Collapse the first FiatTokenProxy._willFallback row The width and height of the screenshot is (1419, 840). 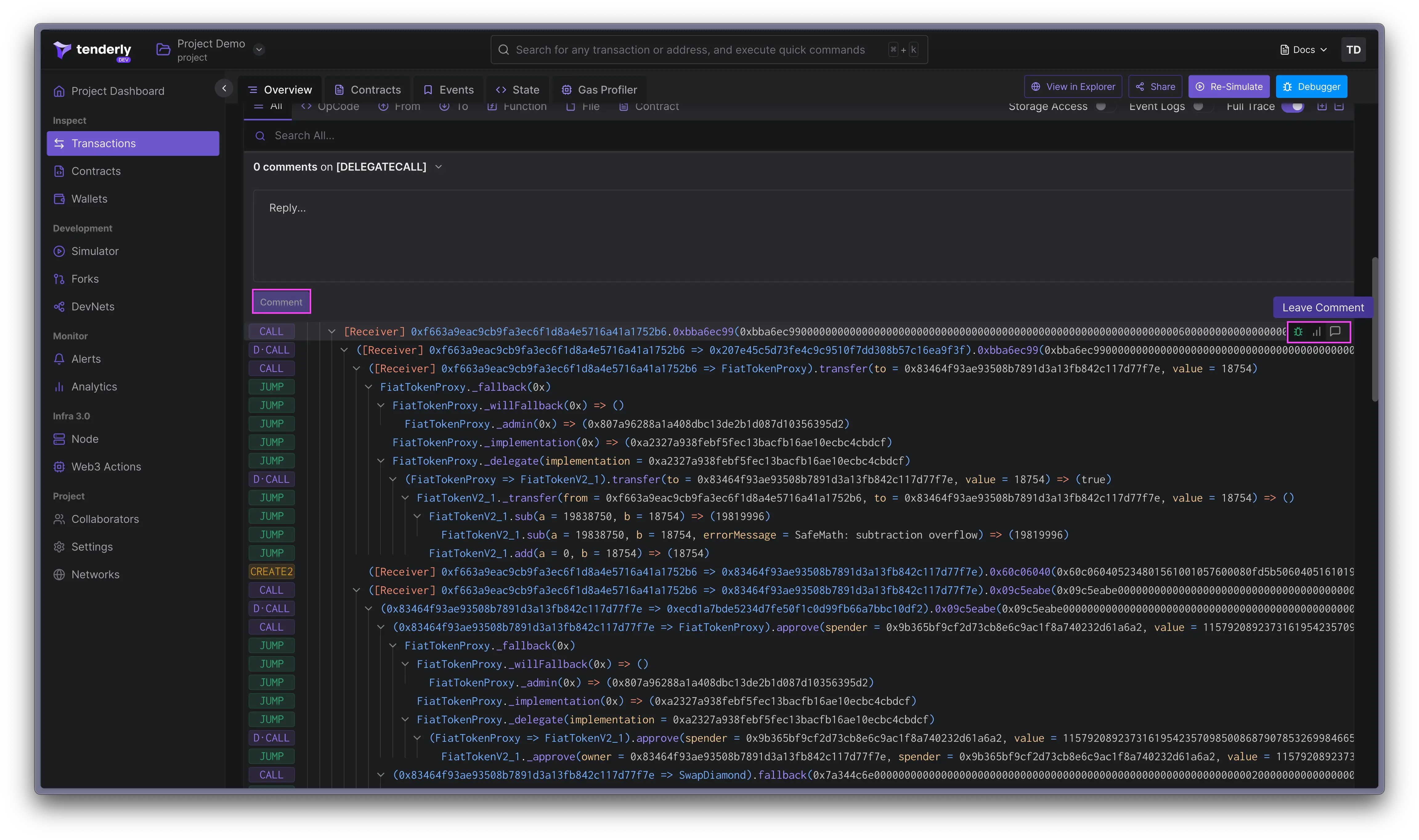pos(380,406)
